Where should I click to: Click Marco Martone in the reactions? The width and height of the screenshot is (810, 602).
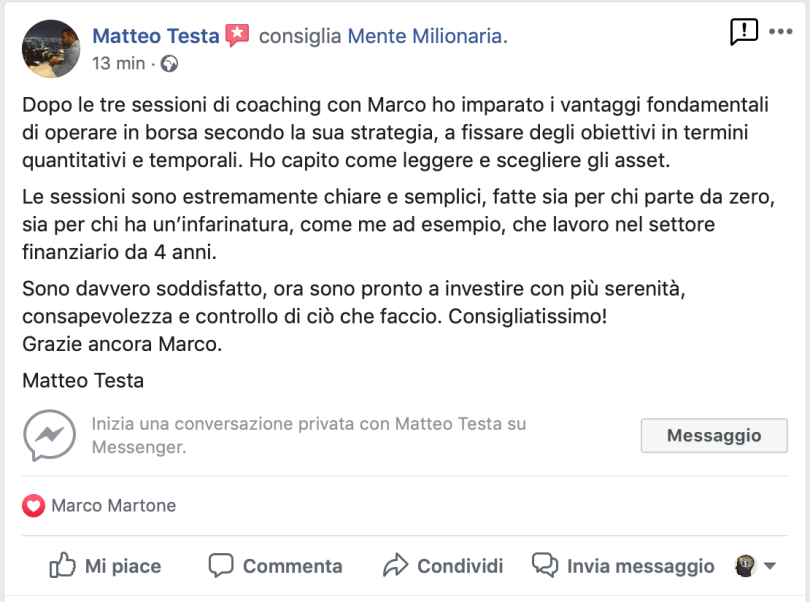pyautogui.click(x=113, y=506)
